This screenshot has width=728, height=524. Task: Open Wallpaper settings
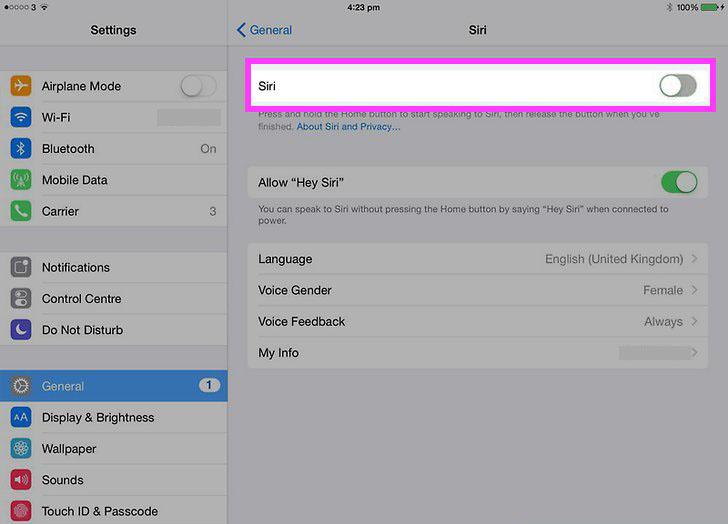114,448
